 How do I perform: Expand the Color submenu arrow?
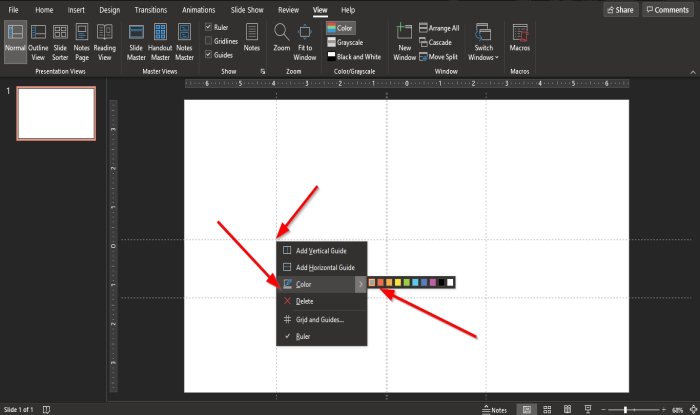tap(361, 284)
